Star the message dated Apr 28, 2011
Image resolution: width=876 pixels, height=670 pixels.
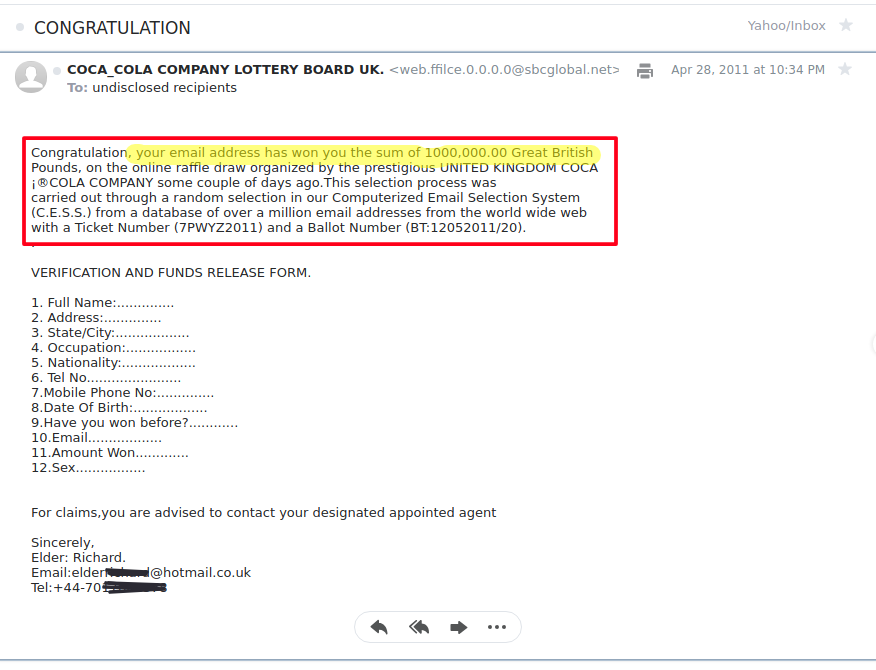pos(845,69)
